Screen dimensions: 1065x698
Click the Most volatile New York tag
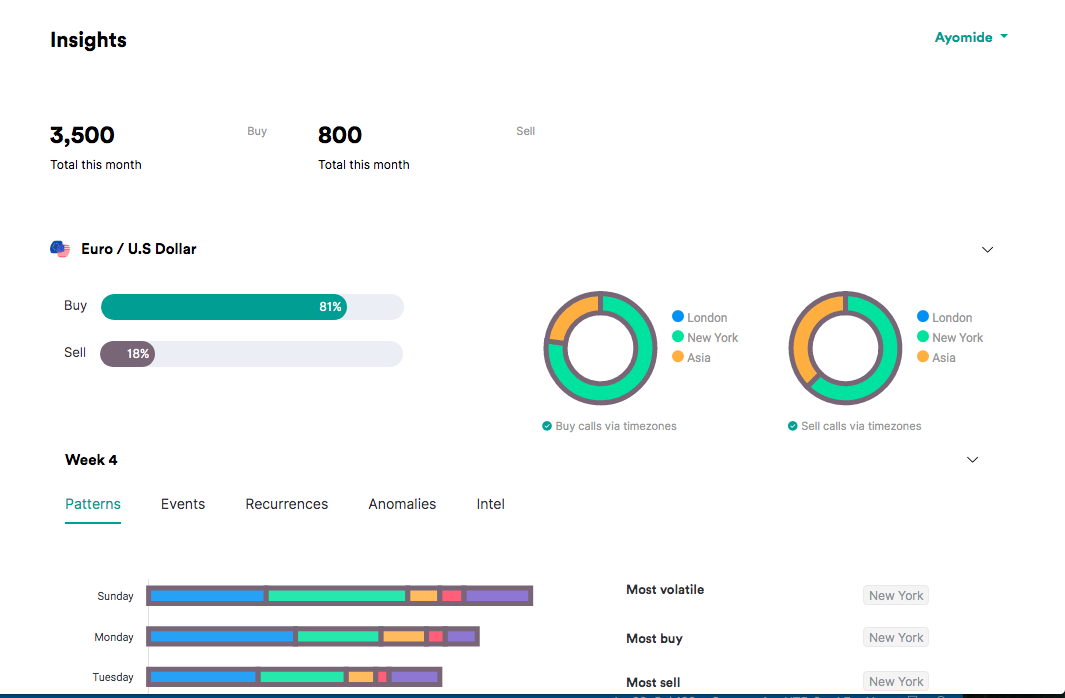click(896, 595)
